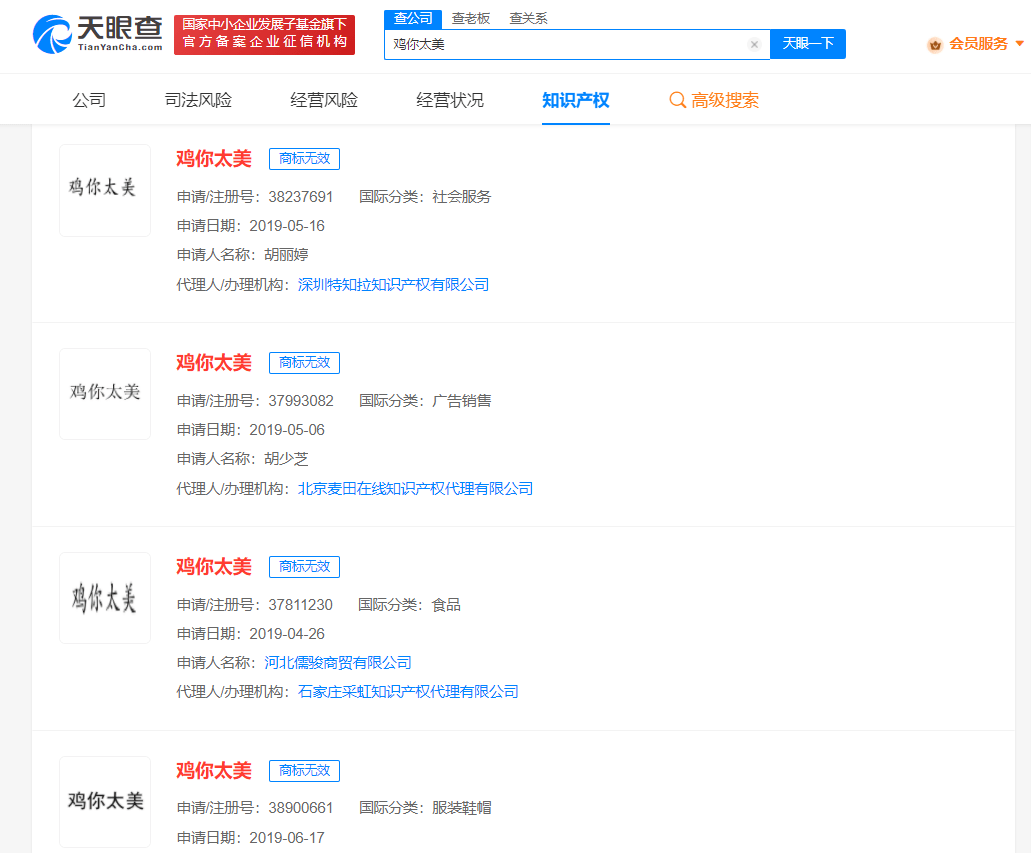Open the 石家庄采虹知识产权代理有限公司 link
This screenshot has width=1031, height=853.
pyautogui.click(x=408, y=692)
